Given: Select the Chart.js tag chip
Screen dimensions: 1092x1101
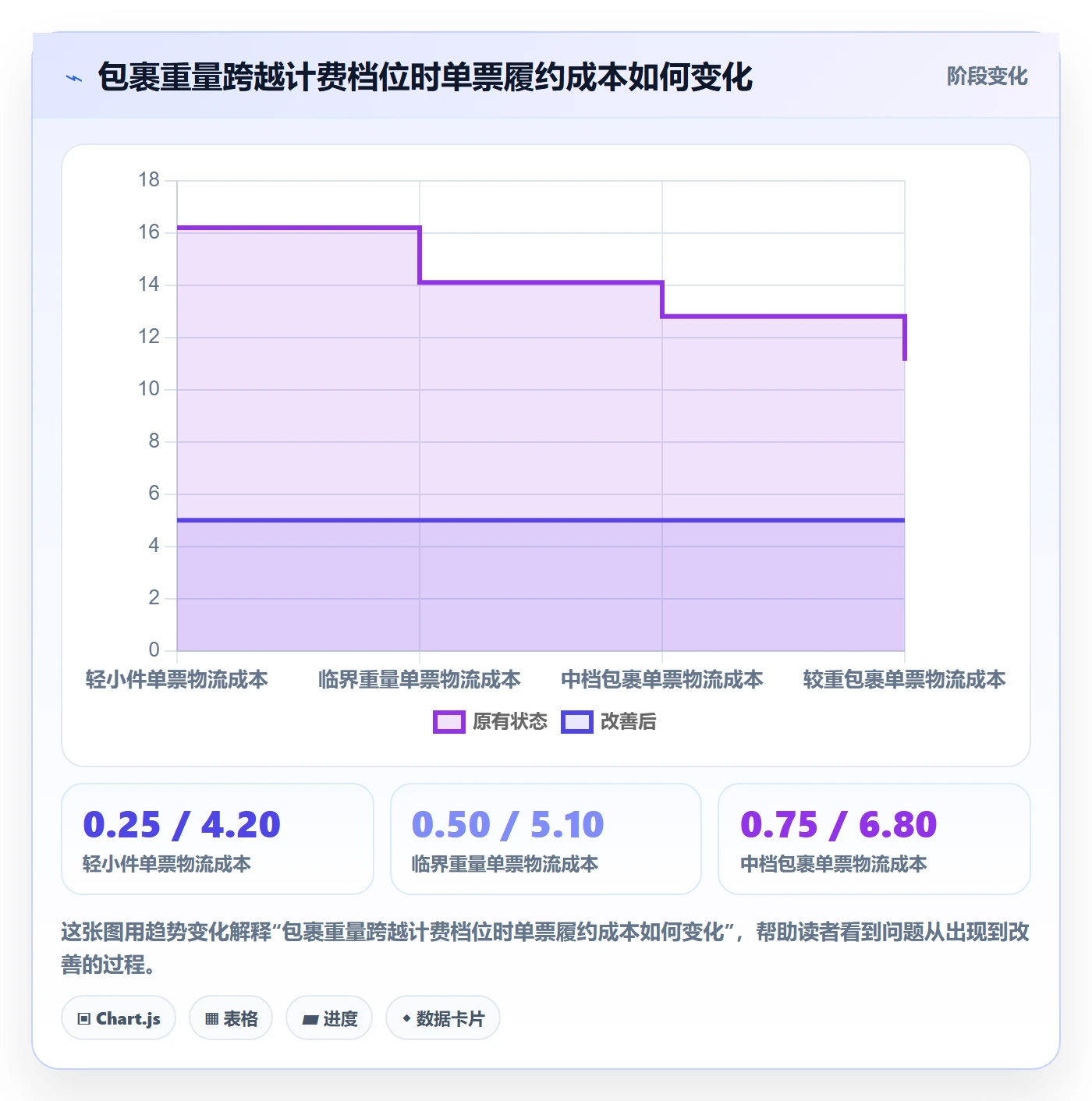Looking at the screenshot, I should (x=119, y=1018).
